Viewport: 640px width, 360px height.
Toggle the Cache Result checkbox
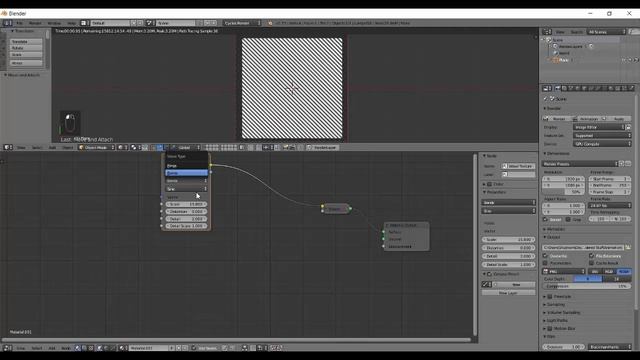point(591,263)
